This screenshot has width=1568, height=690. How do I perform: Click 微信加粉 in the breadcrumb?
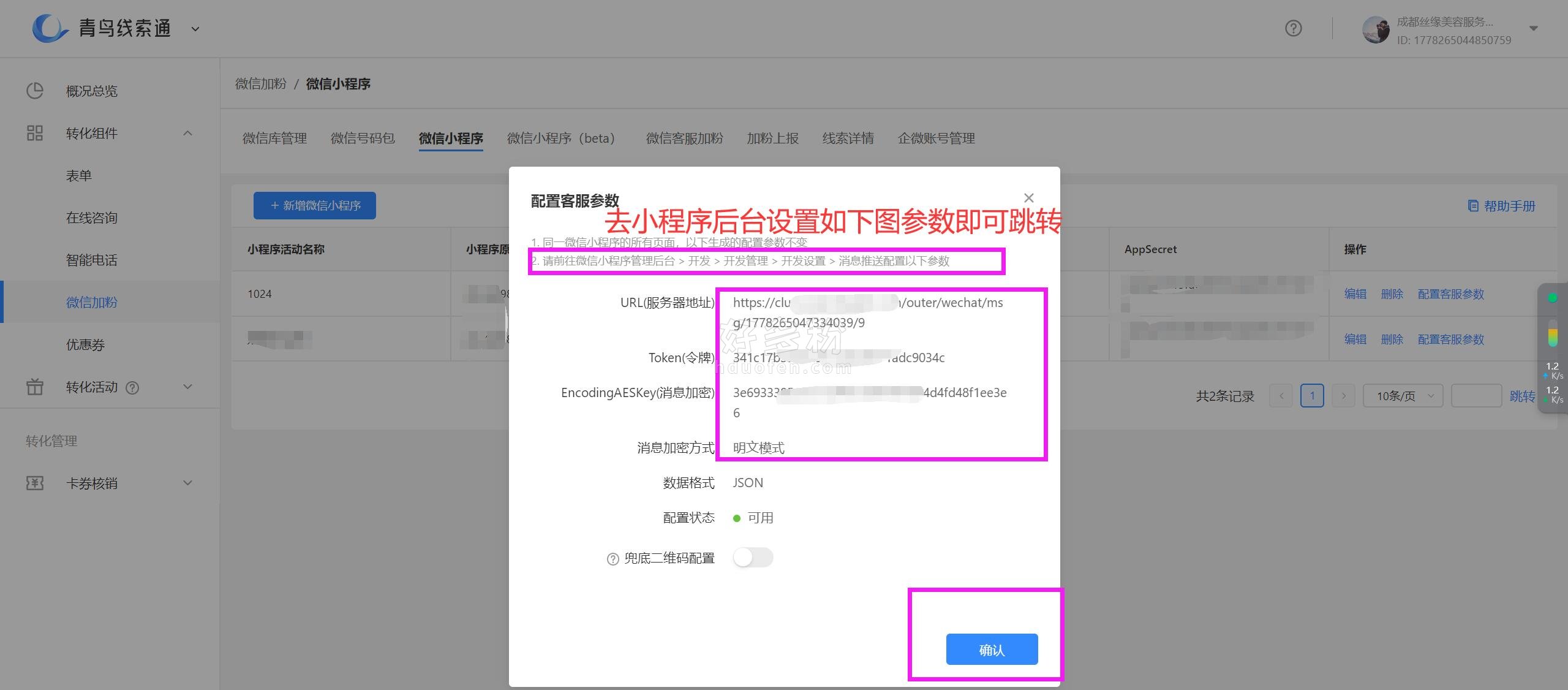tap(261, 84)
